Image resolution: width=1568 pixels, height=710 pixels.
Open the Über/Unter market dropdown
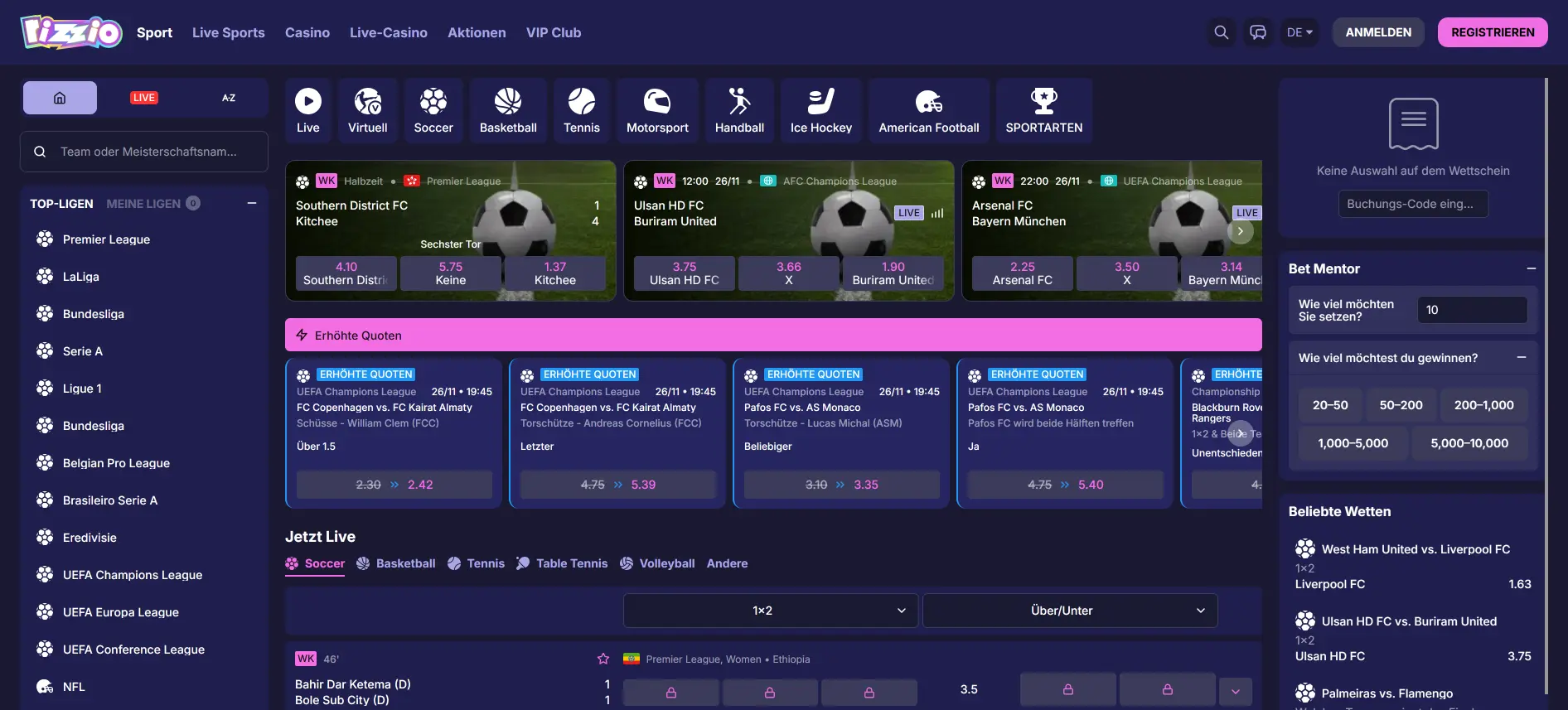click(x=1069, y=611)
